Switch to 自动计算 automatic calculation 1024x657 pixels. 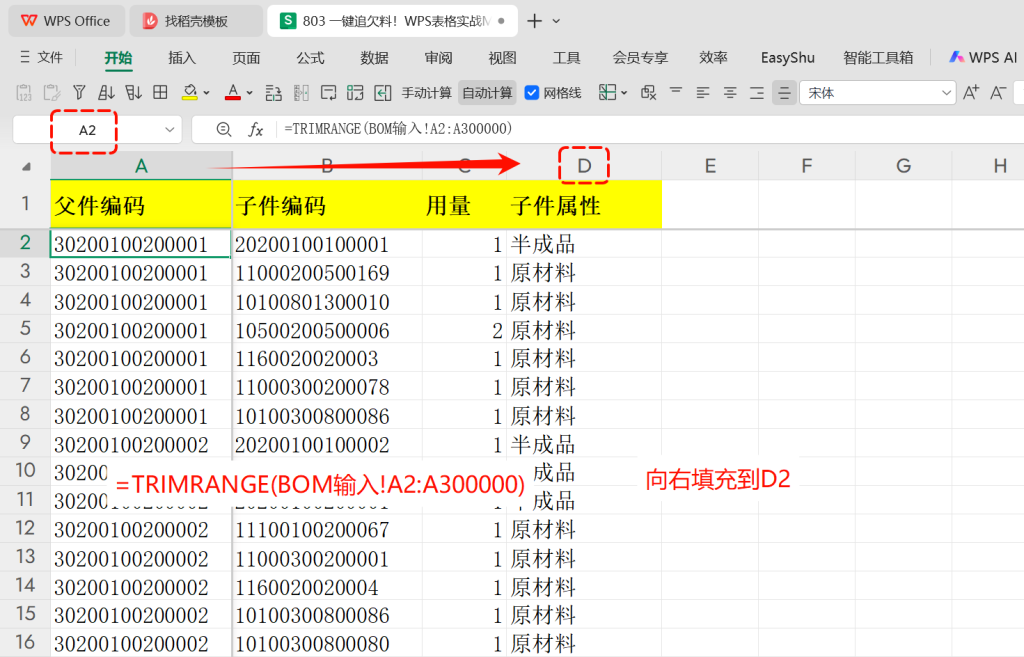point(487,93)
